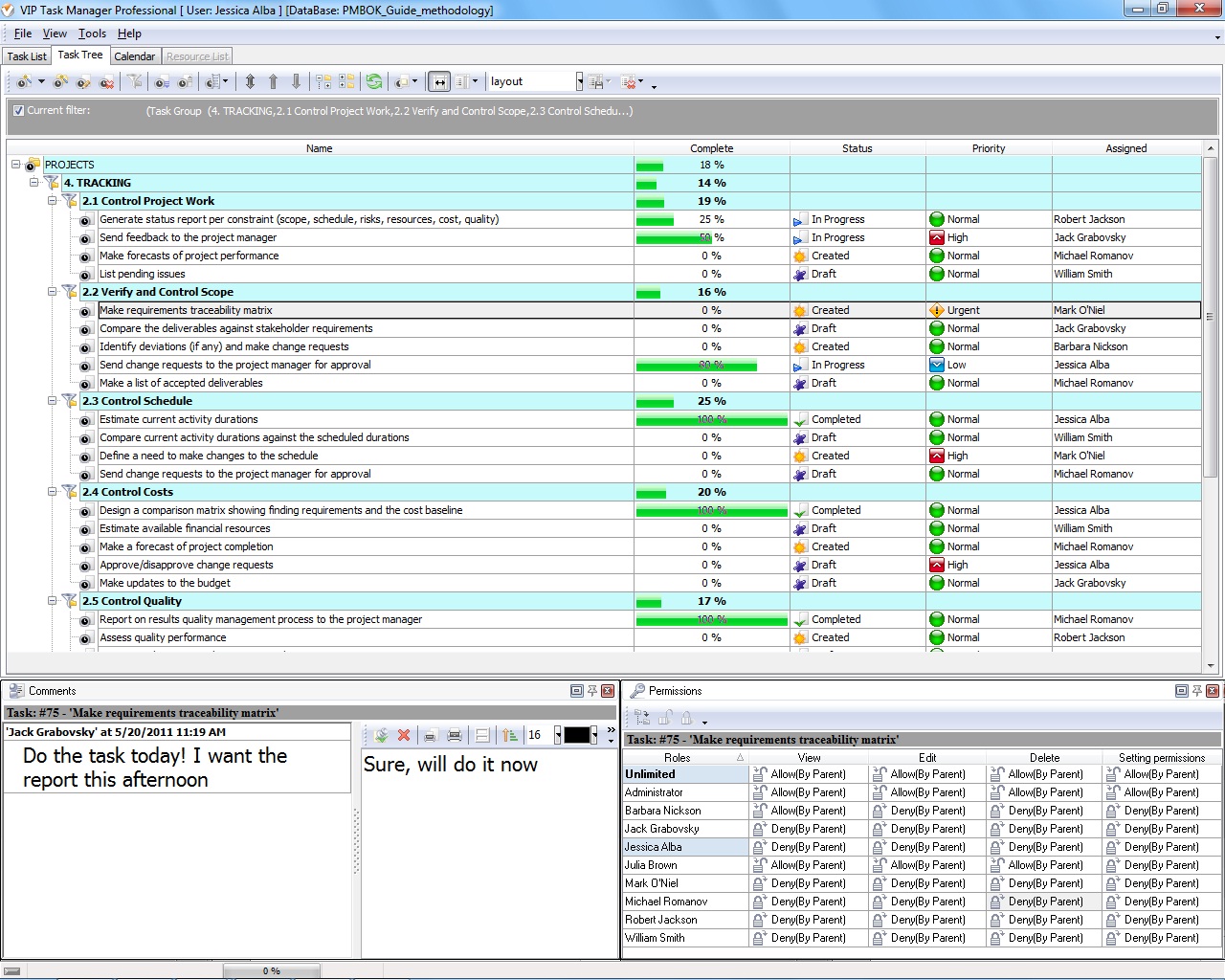Click the delete task toolbar icon

(x=106, y=82)
